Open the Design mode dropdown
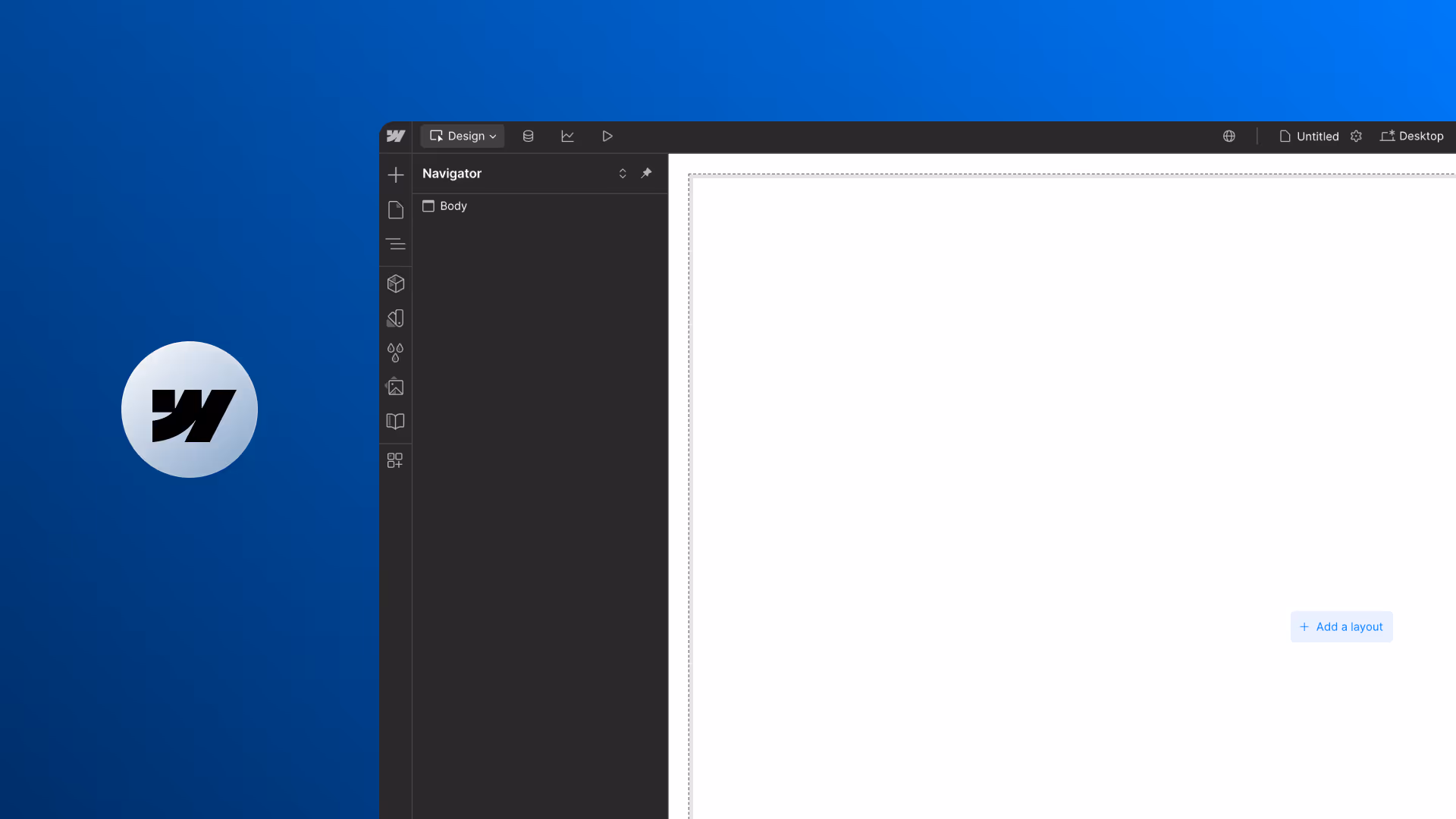Viewport: 1456px width, 819px height. pyautogui.click(x=463, y=136)
